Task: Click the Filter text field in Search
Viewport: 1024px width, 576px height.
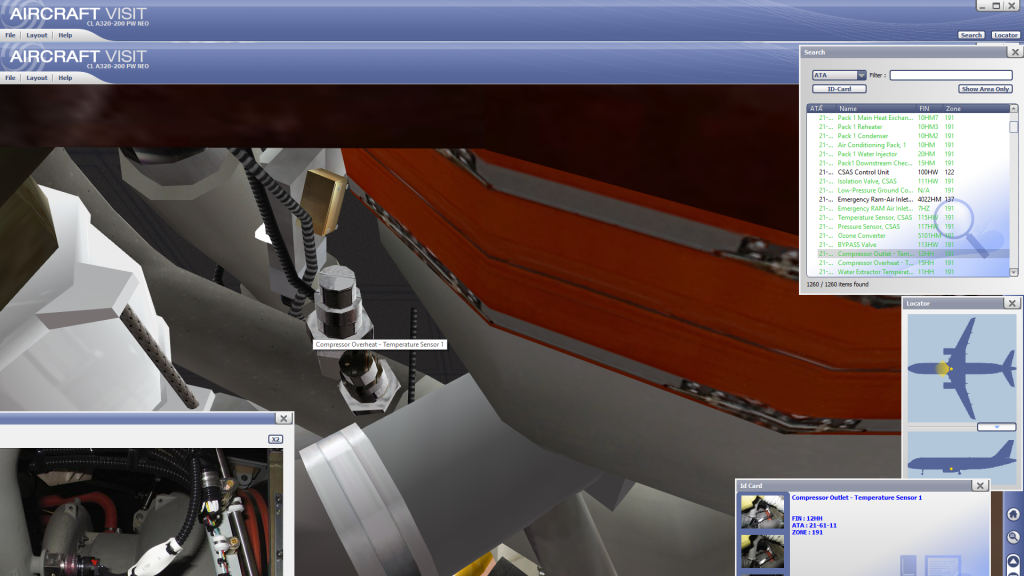Action: coord(951,75)
